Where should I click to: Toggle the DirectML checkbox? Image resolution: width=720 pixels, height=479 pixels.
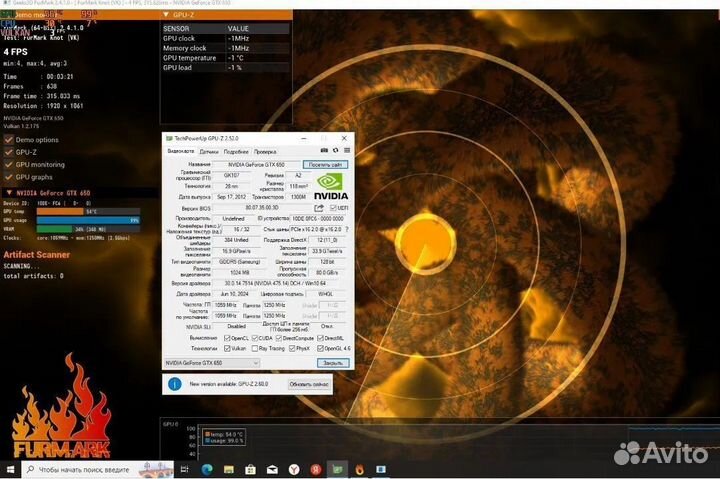(321, 338)
